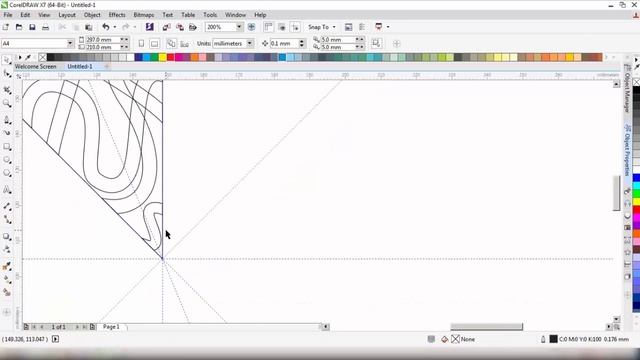
Task: Toggle Show Guidelines button in toolbar
Action: (x=295, y=27)
